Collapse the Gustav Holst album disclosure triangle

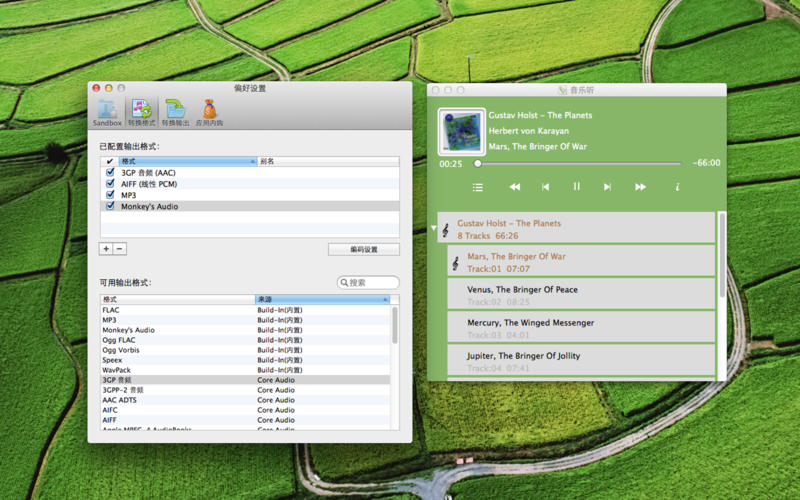pyautogui.click(x=433, y=229)
